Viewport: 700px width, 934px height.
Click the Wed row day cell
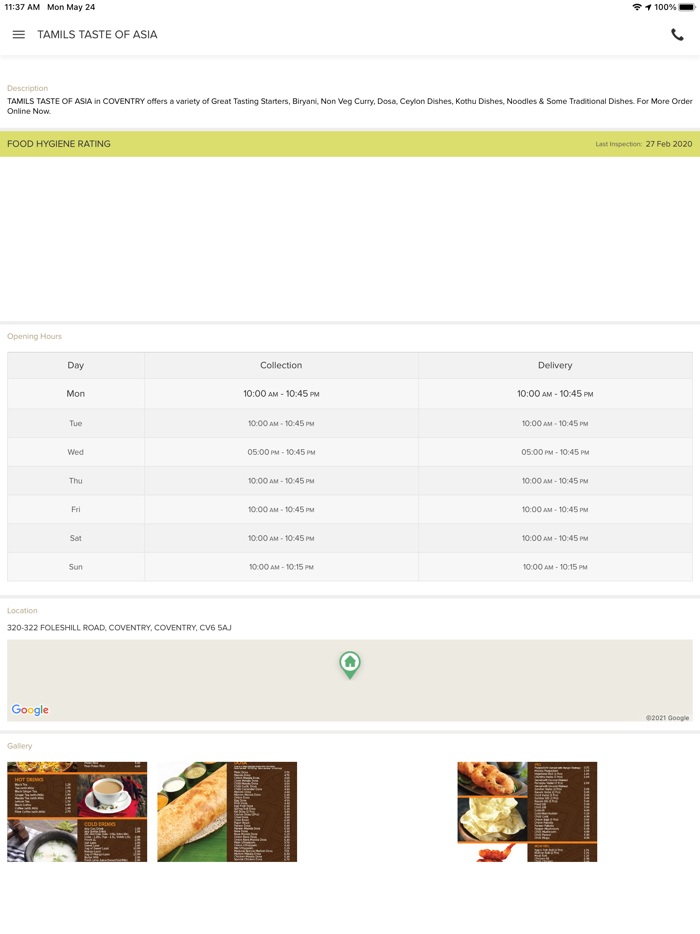tap(76, 452)
